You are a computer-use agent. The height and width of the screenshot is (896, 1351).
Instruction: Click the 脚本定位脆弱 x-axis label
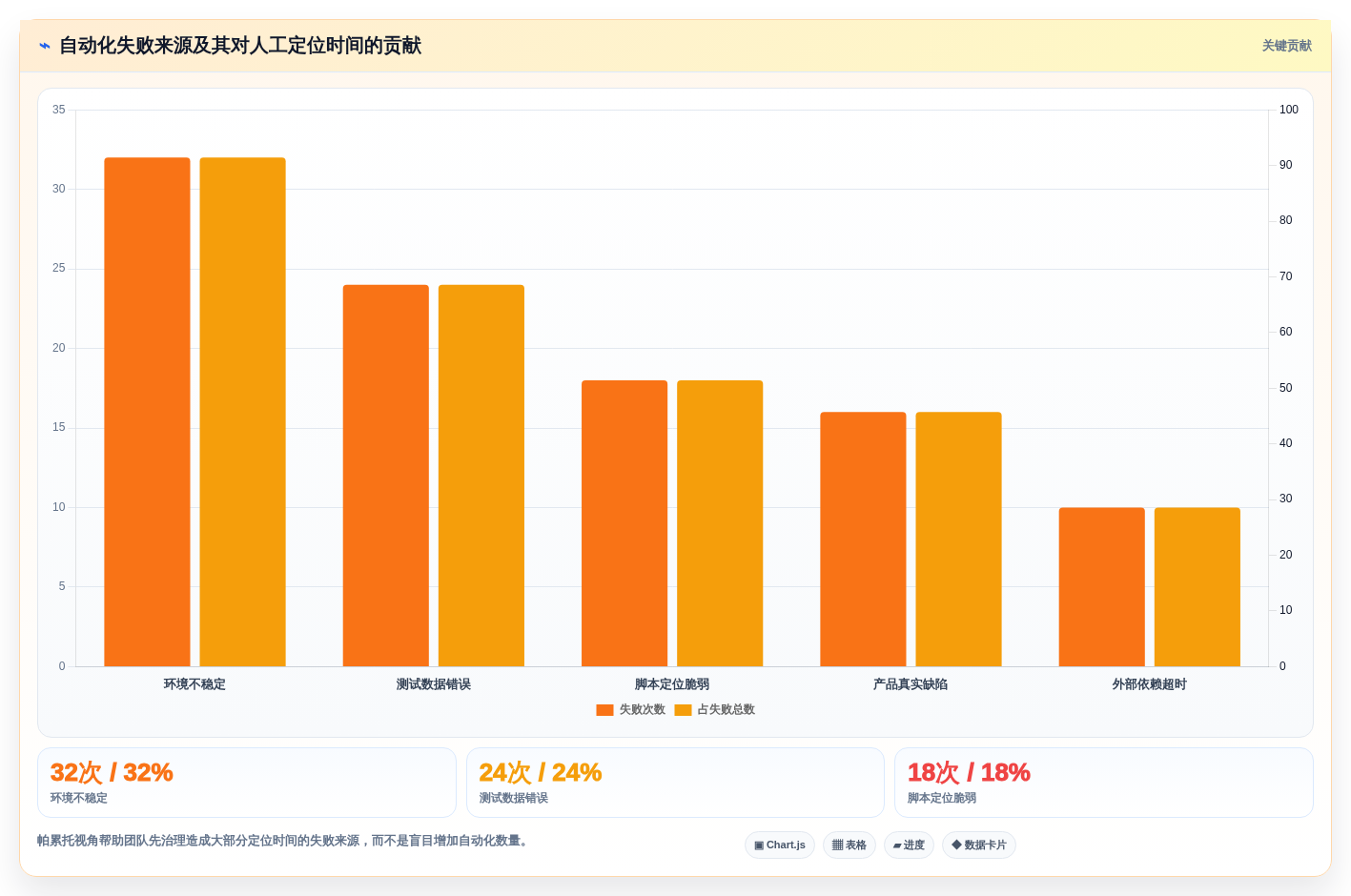pos(672,684)
